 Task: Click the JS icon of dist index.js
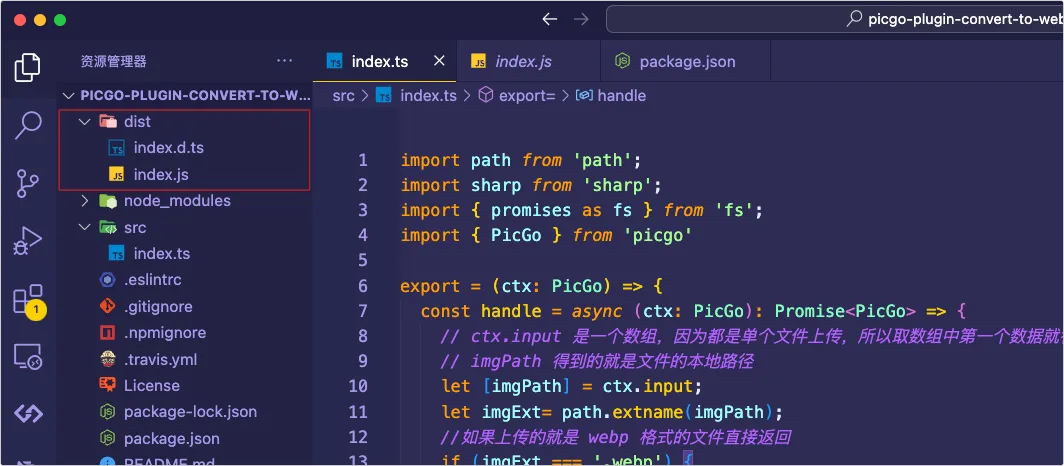point(117,175)
